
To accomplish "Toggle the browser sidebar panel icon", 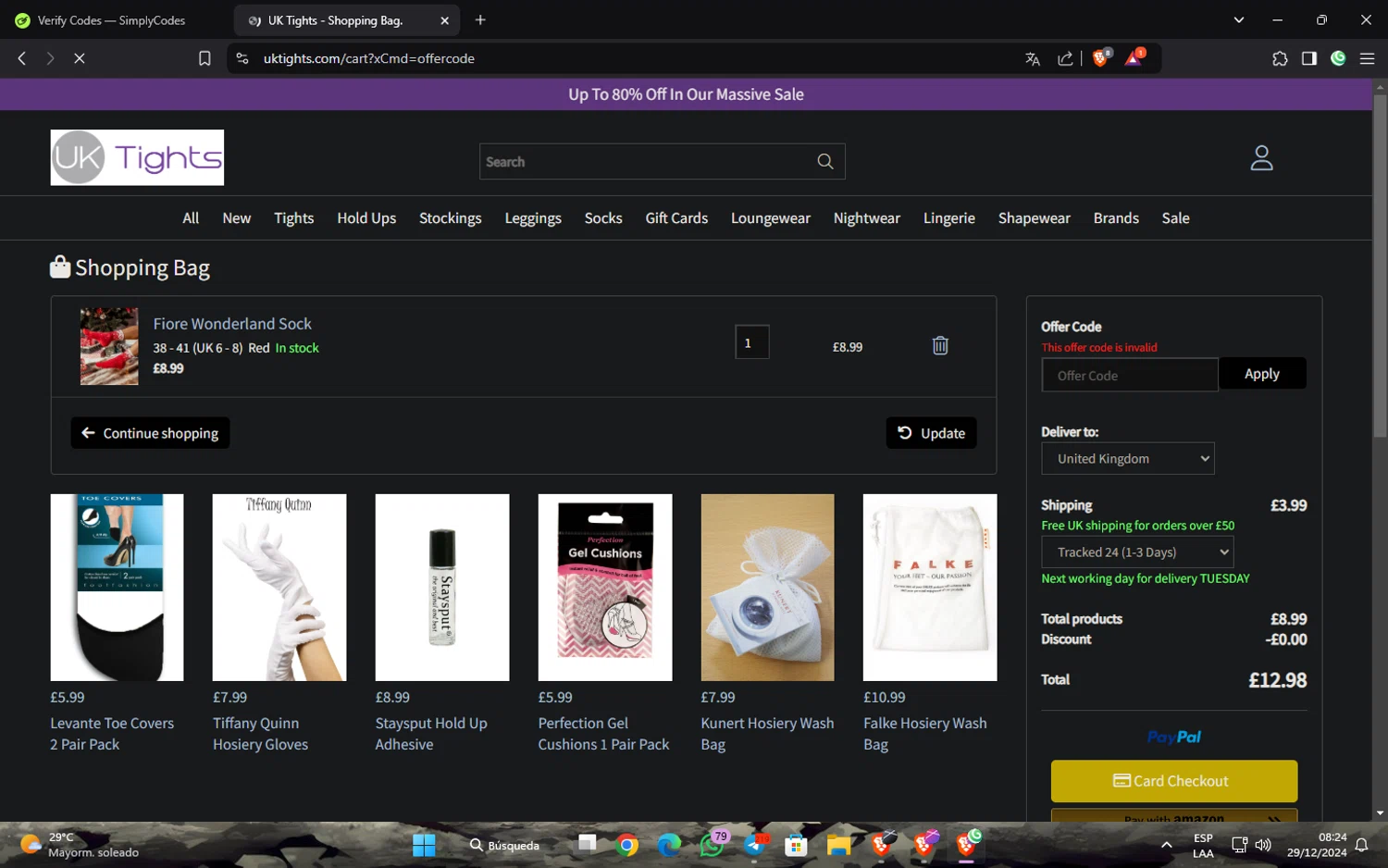I will pyautogui.click(x=1309, y=58).
